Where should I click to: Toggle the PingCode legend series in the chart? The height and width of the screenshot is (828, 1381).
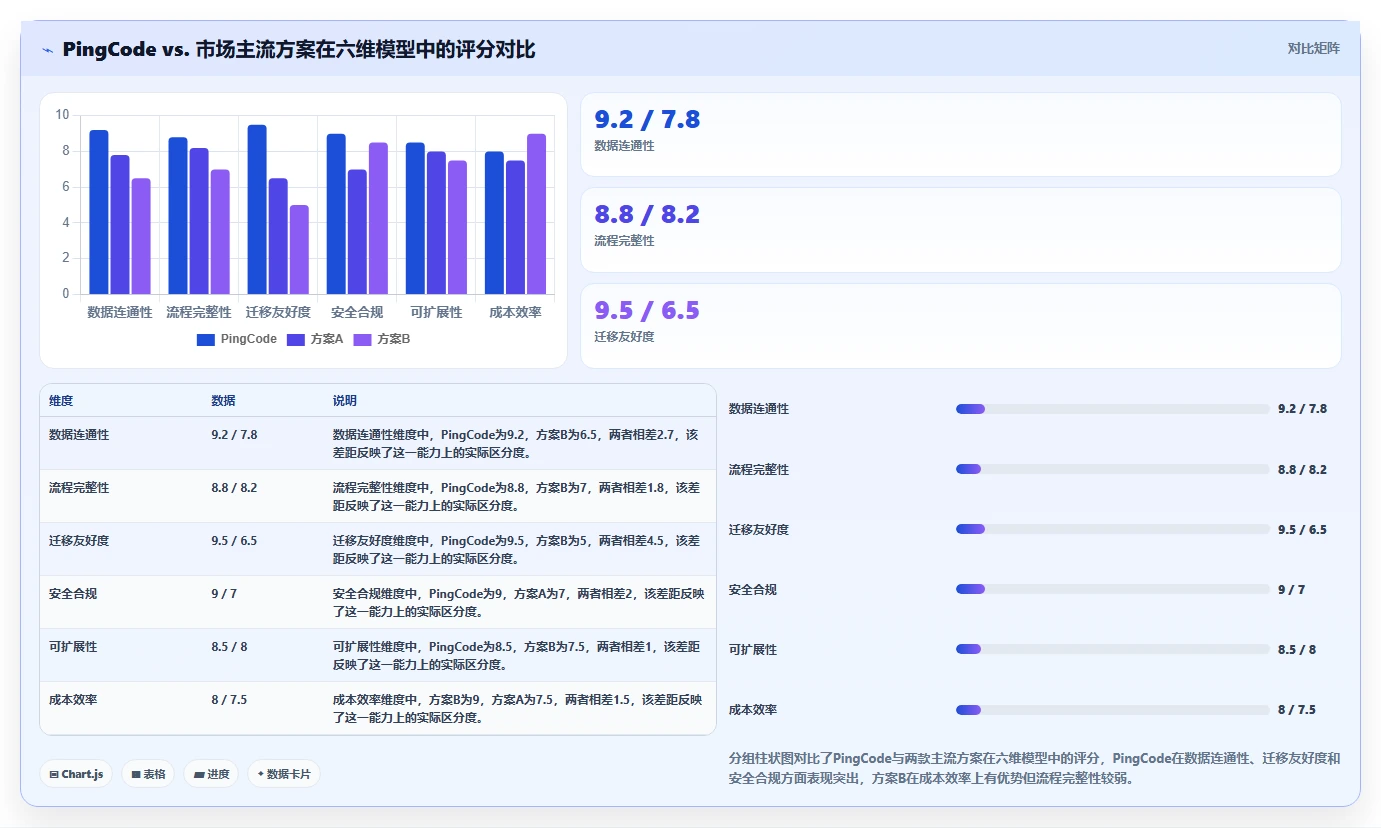(x=237, y=340)
